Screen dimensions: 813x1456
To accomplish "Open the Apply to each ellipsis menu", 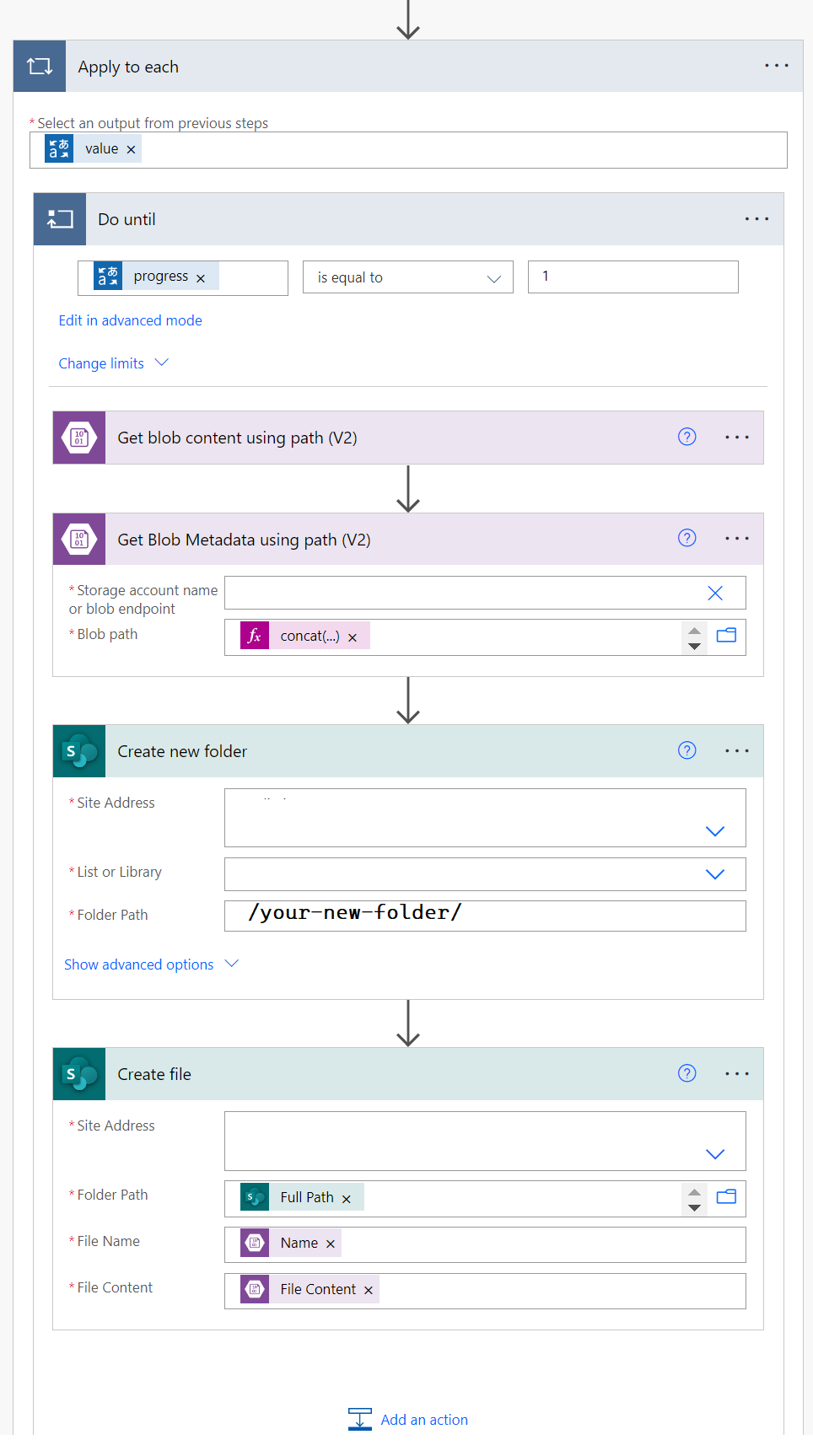I will [777, 66].
